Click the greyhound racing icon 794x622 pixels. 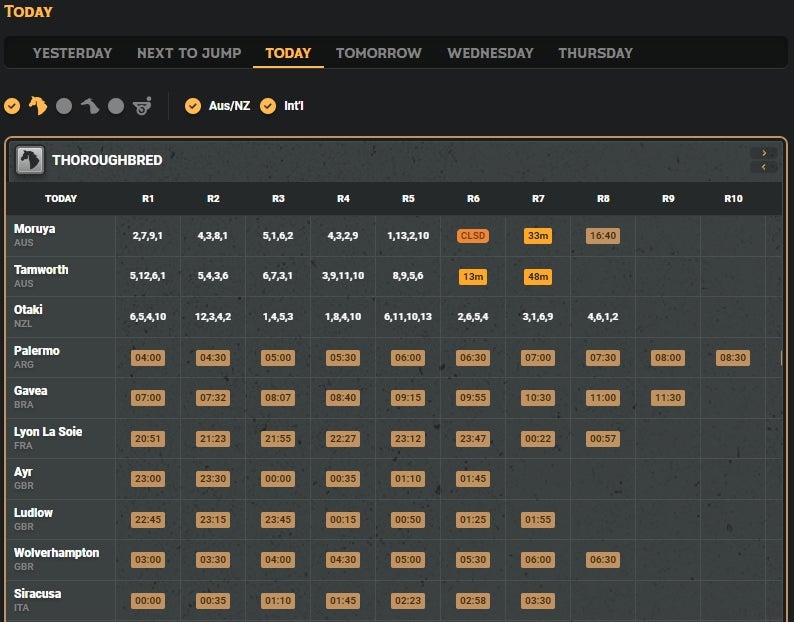point(90,106)
